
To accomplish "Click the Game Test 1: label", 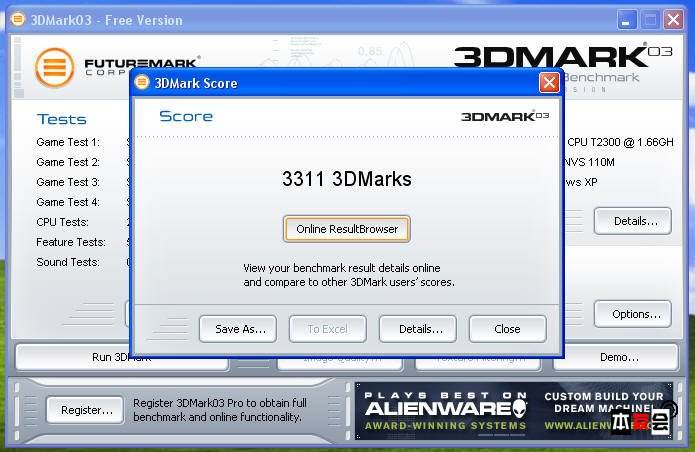I will pos(68,142).
